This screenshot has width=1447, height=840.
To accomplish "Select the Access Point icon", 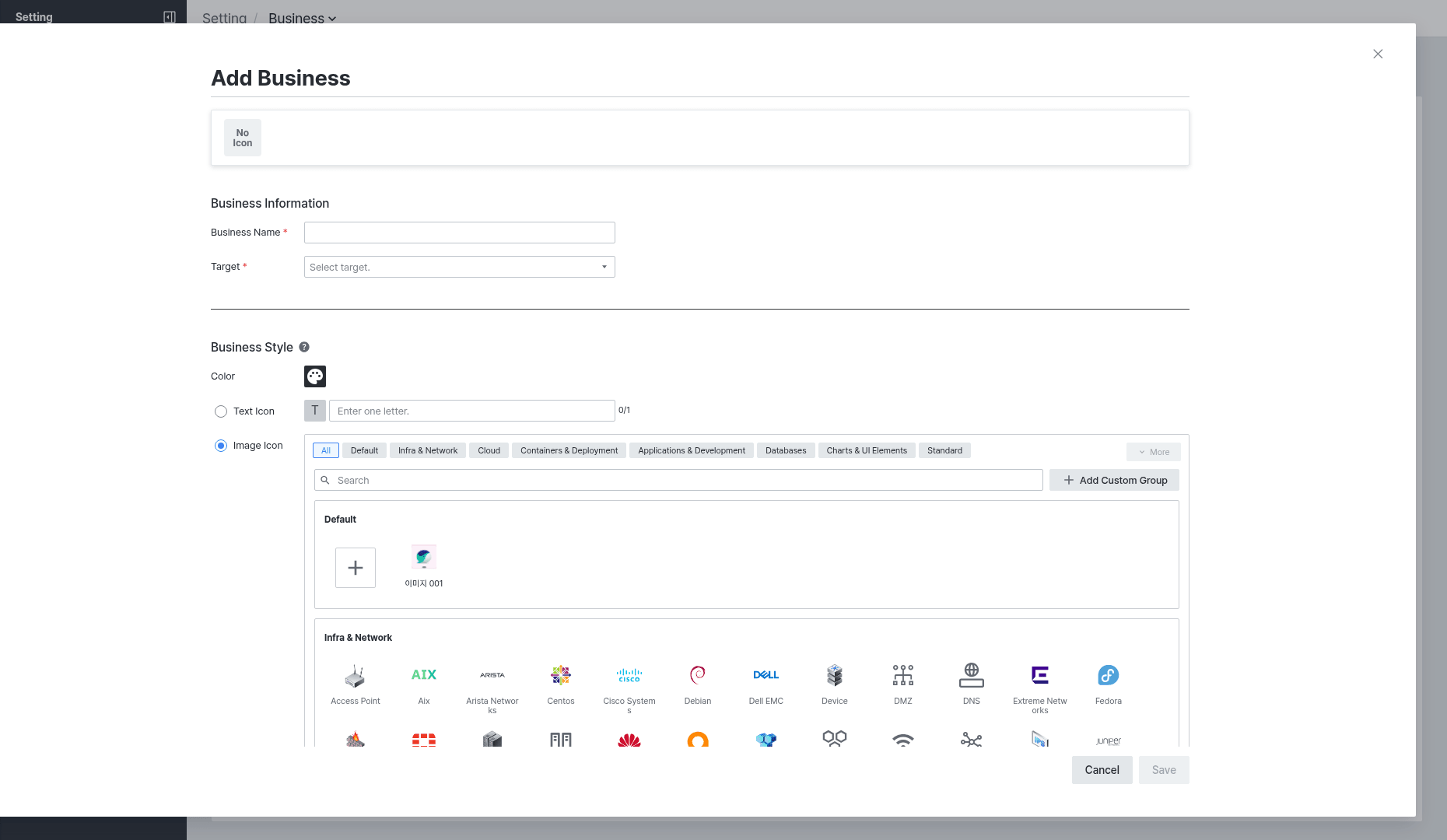I will pyautogui.click(x=356, y=675).
